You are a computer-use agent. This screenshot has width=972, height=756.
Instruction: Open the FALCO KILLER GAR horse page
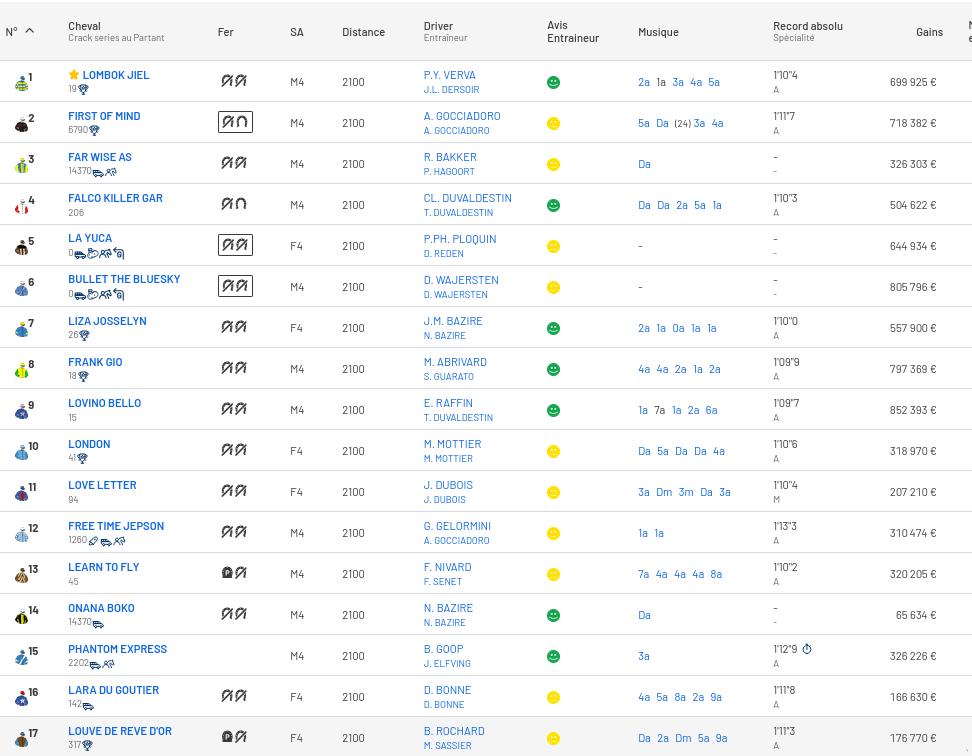tap(115, 198)
